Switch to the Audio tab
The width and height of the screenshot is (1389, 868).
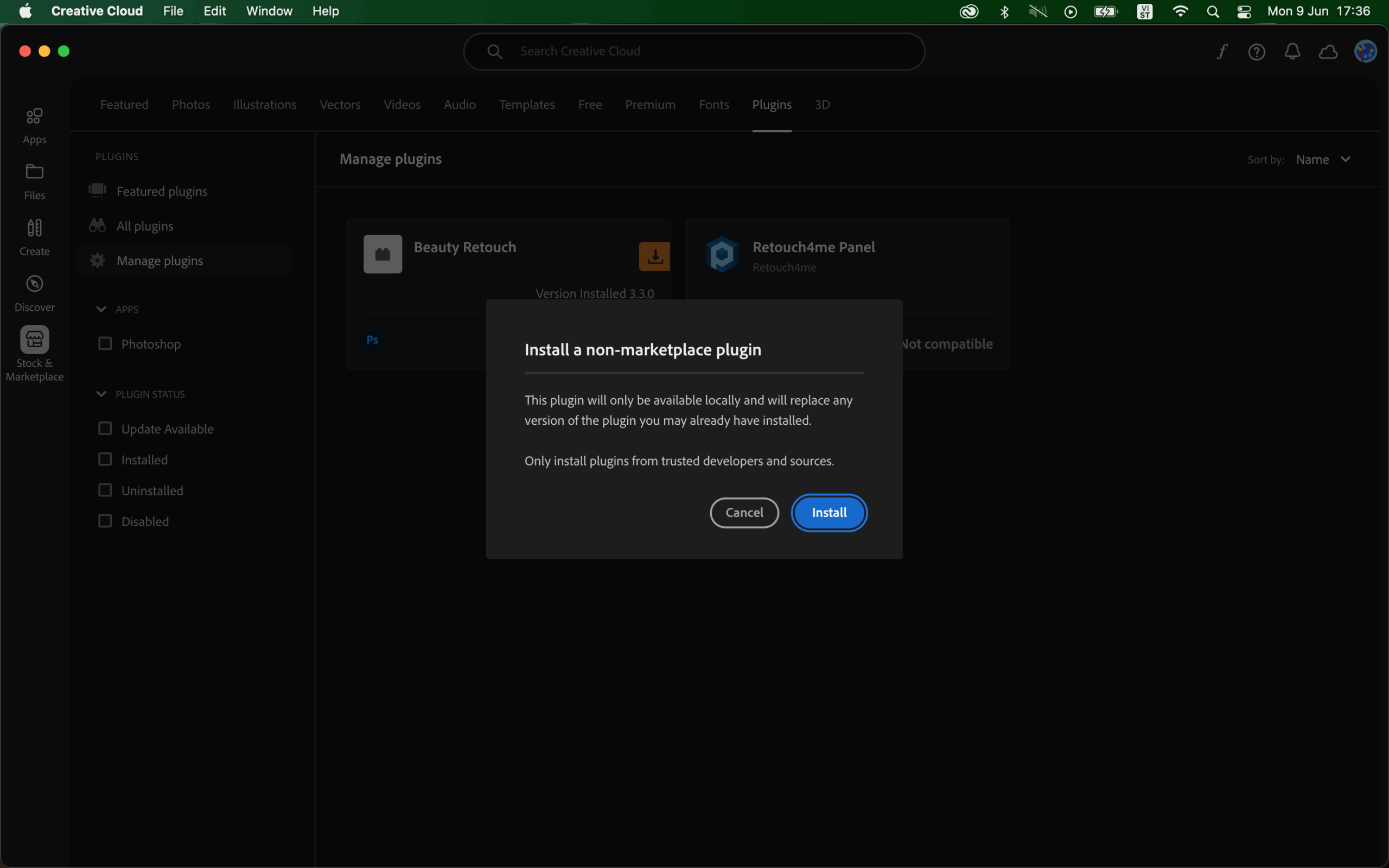(459, 105)
